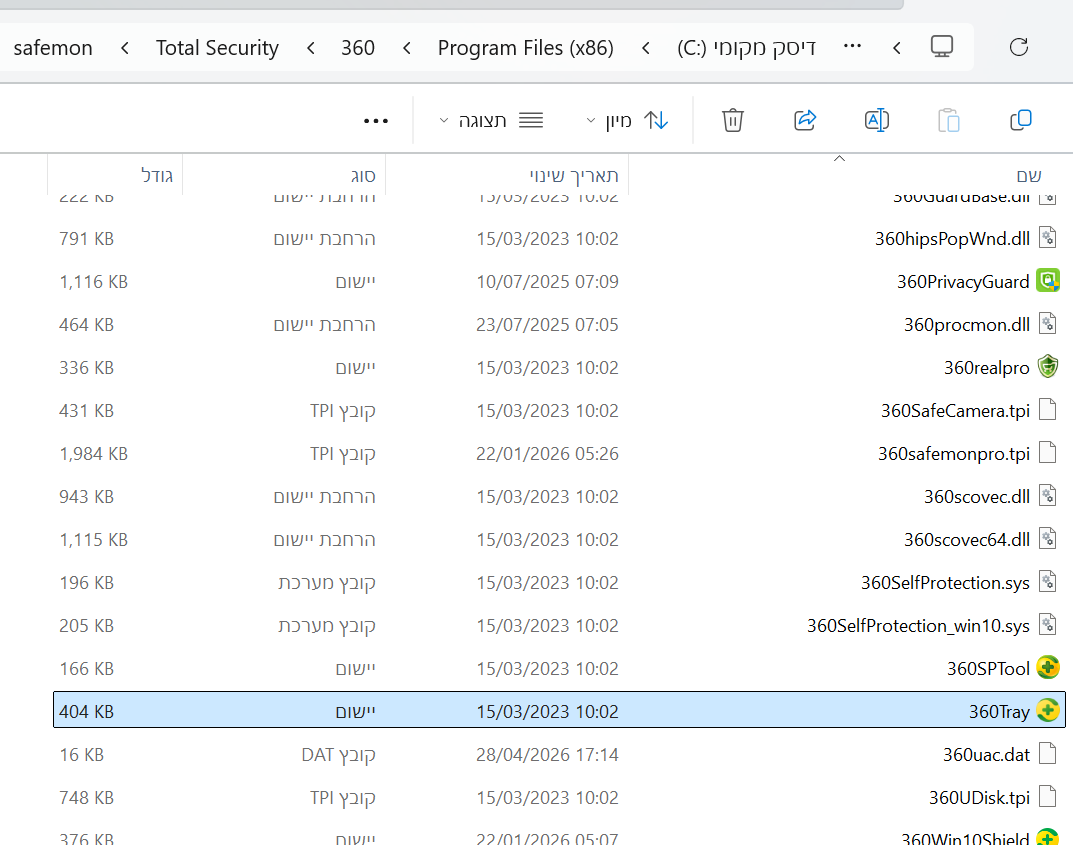Click the refresh icon in address bar
Viewport: 1073px width, 845px height.
pos(1019,47)
